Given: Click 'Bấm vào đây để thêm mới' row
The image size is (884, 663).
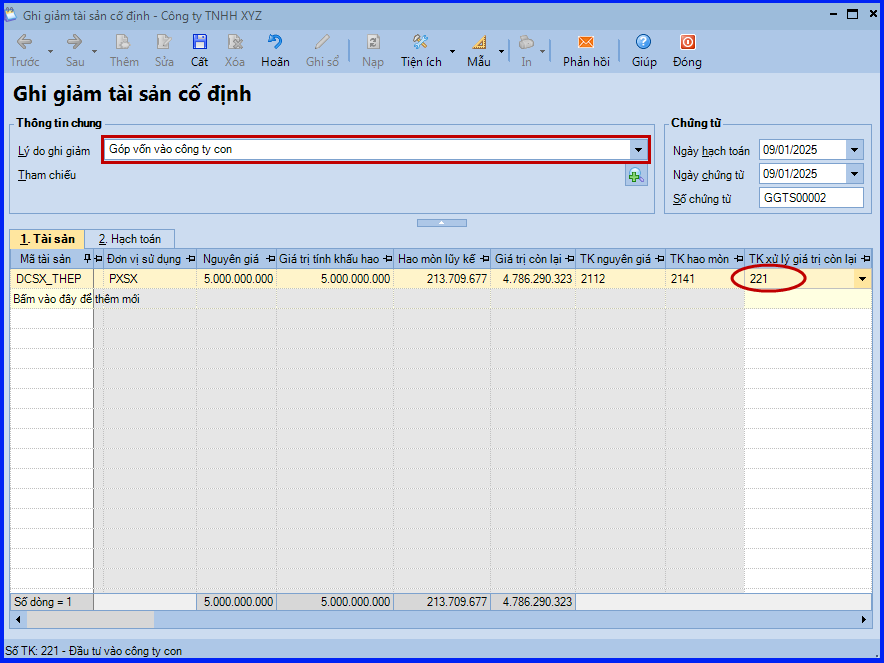Looking at the screenshot, I should click(75, 299).
